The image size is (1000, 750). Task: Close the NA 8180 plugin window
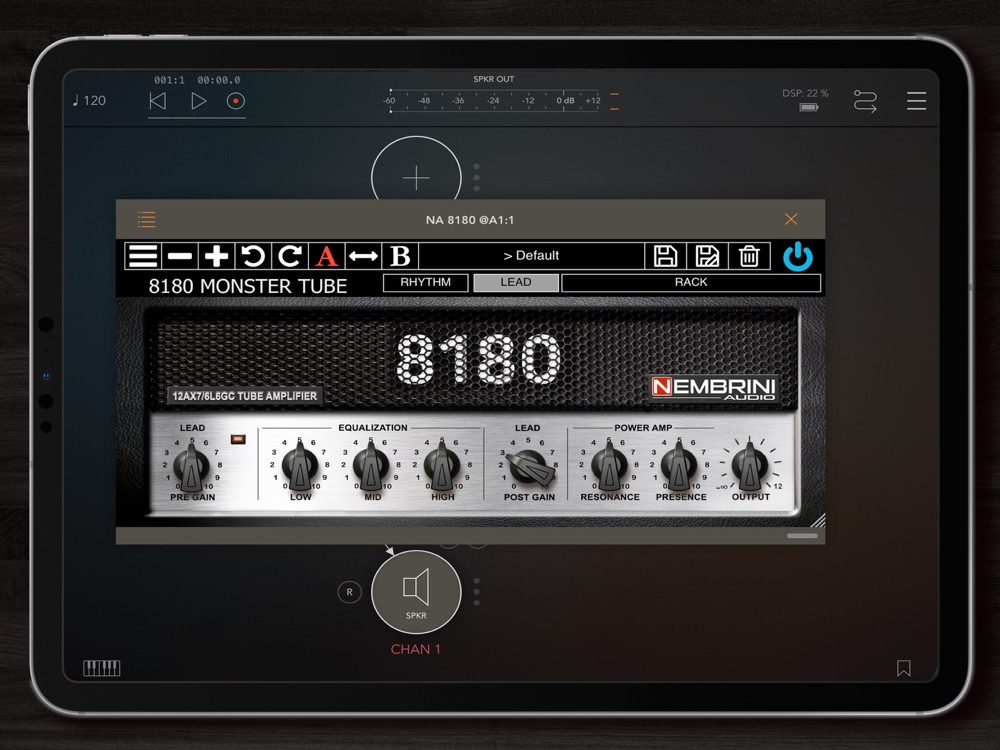point(791,219)
